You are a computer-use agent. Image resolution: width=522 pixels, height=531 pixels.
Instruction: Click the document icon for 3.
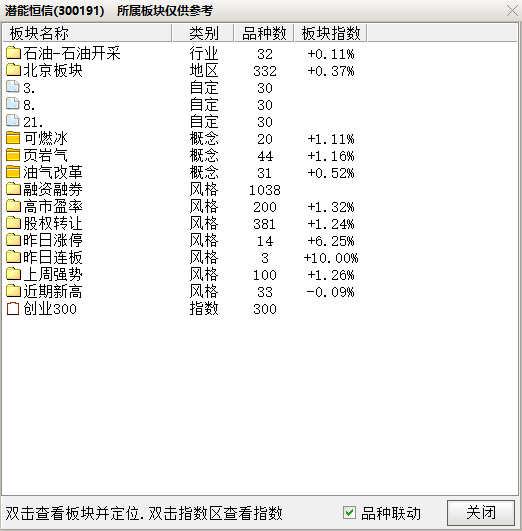[x=13, y=87]
